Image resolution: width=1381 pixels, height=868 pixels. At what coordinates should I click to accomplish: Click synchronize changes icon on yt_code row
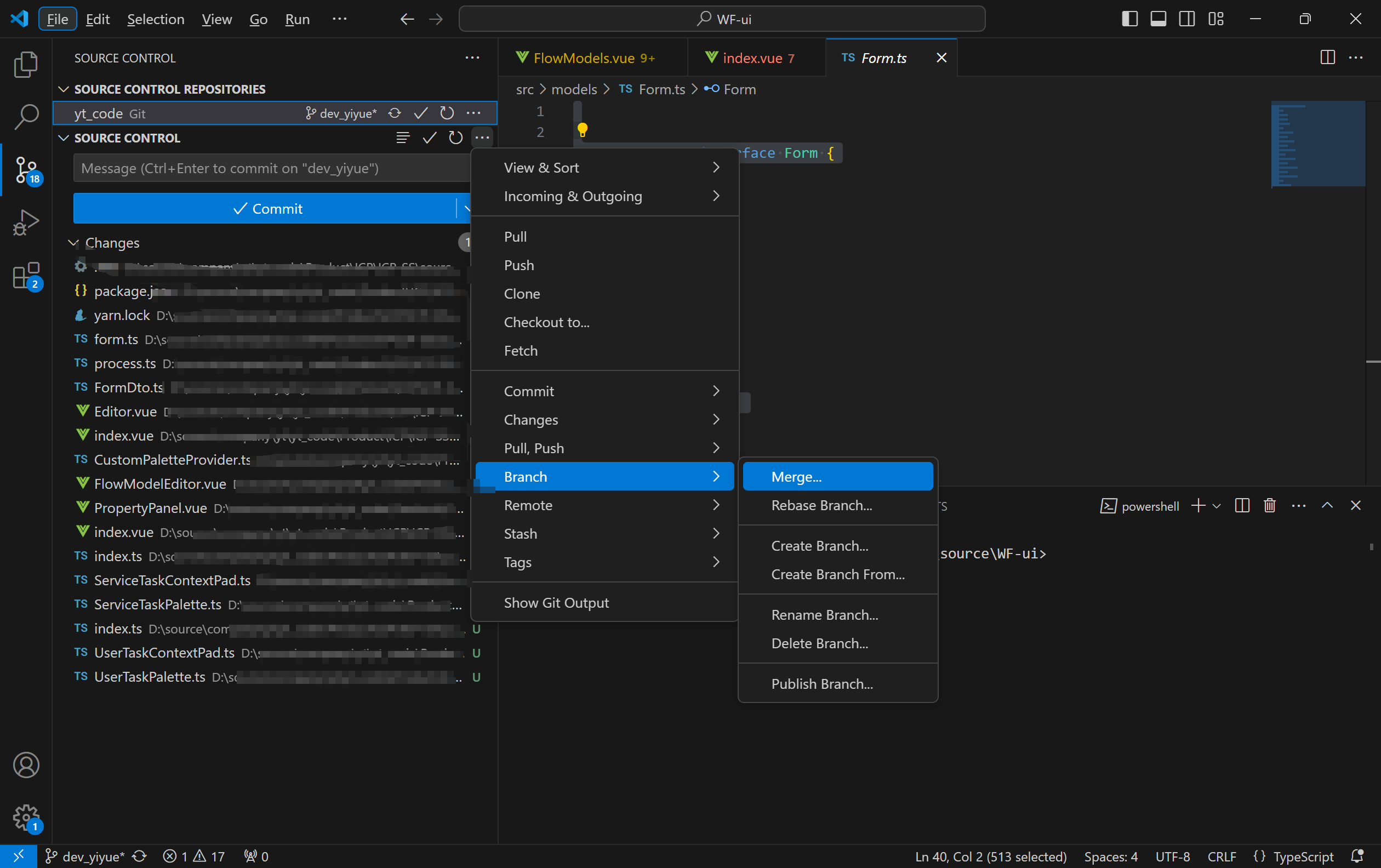(395, 113)
